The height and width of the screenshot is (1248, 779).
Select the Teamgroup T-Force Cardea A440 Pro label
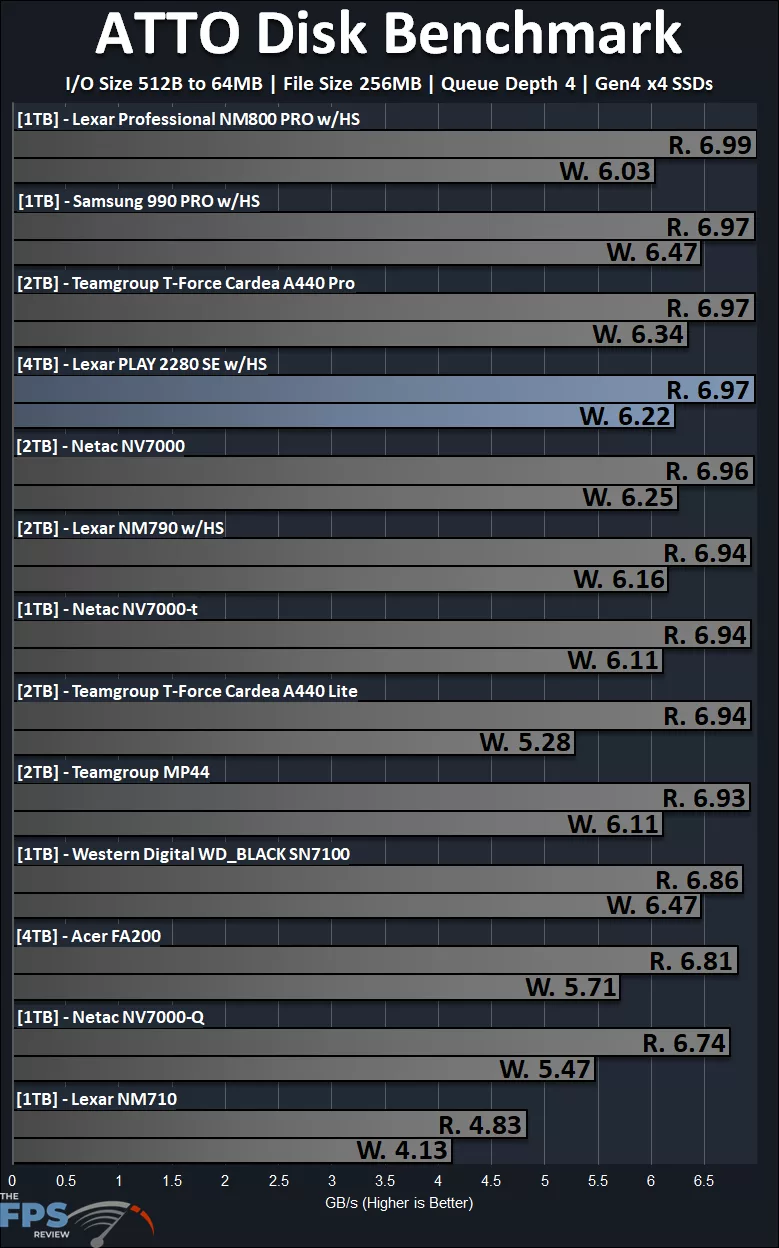click(186, 283)
